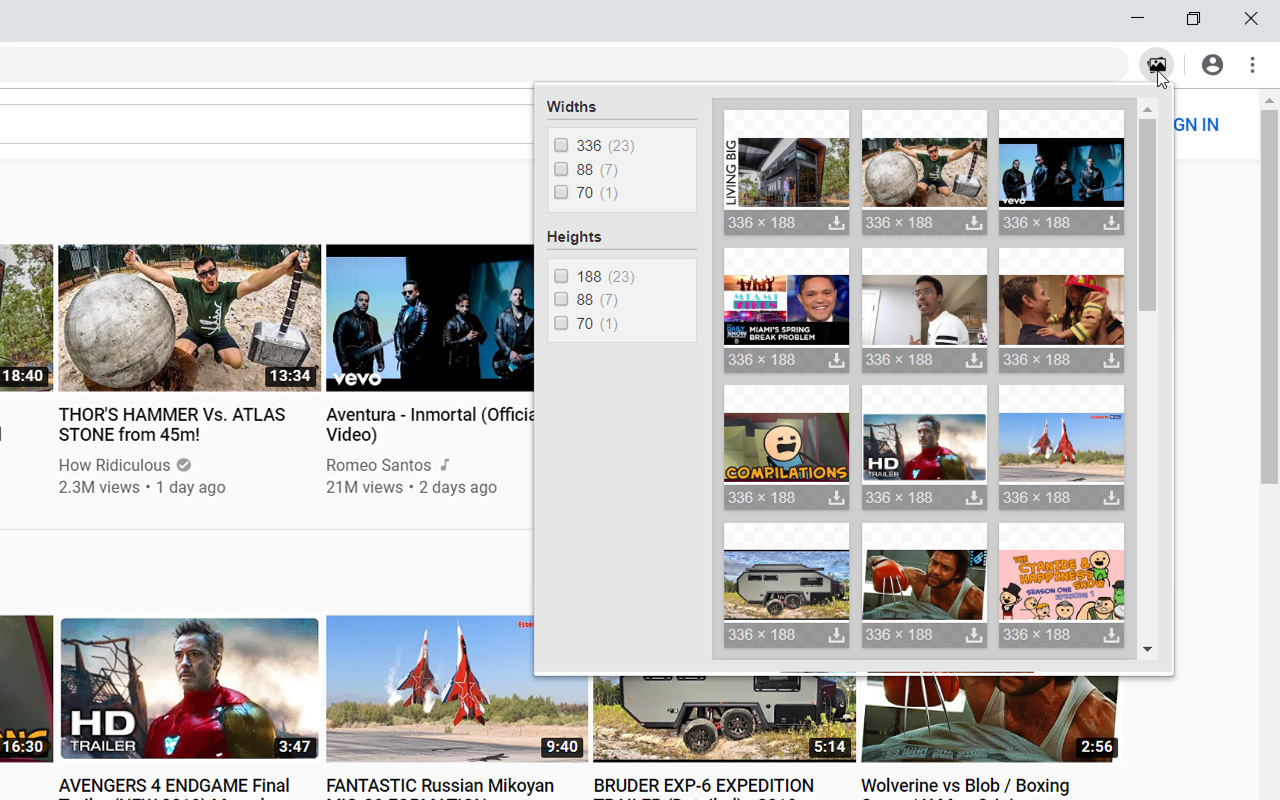Click the popup image list scrollbar thumb
The width and height of the screenshot is (1280, 800).
tap(1147, 214)
